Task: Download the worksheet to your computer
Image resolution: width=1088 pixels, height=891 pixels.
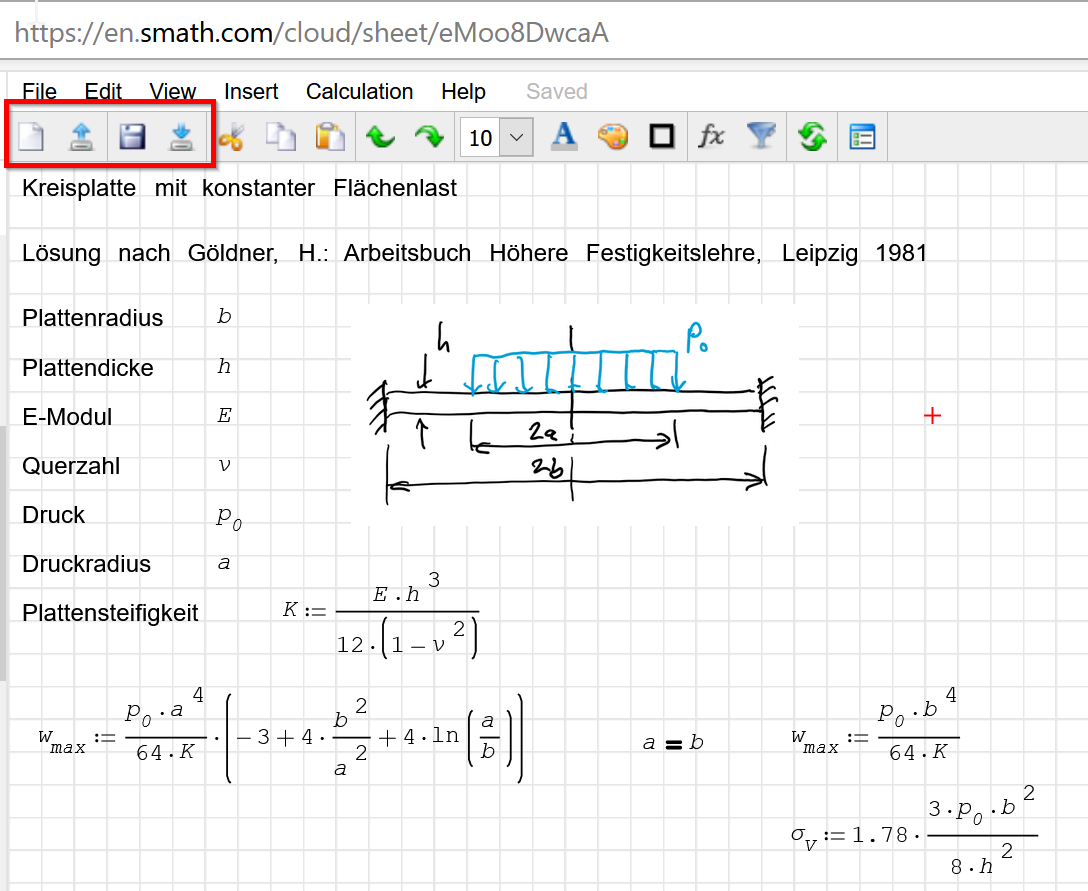Action: coord(181,137)
